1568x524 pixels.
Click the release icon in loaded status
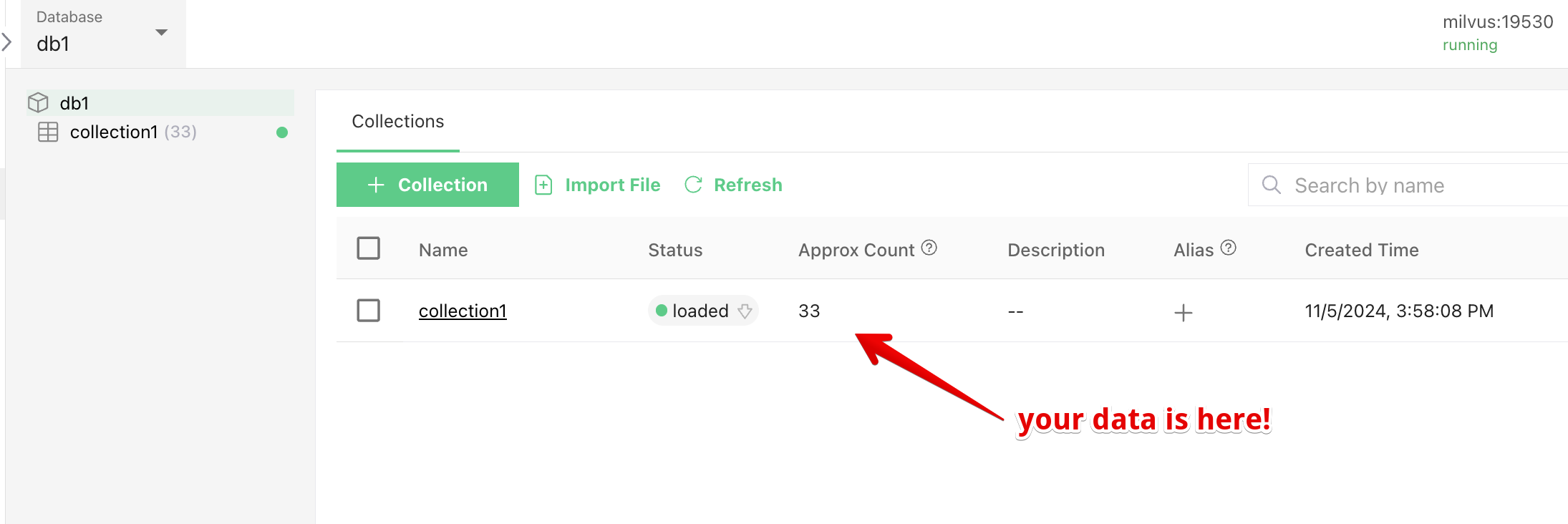[x=745, y=311]
